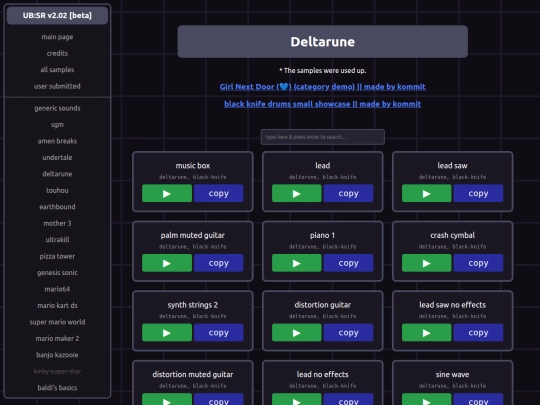The height and width of the screenshot is (405, 540).
Task: Select banjo kazooie category
Action: coord(57,355)
